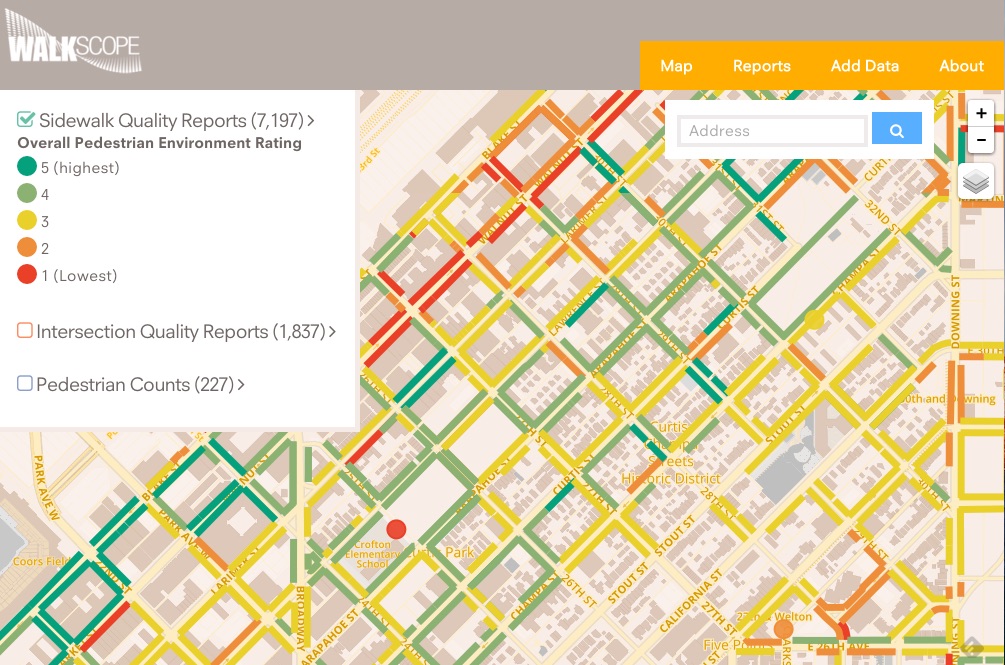Viewport: 1005px width, 665px height.
Task: Open the Map tab
Action: pyautogui.click(x=676, y=66)
